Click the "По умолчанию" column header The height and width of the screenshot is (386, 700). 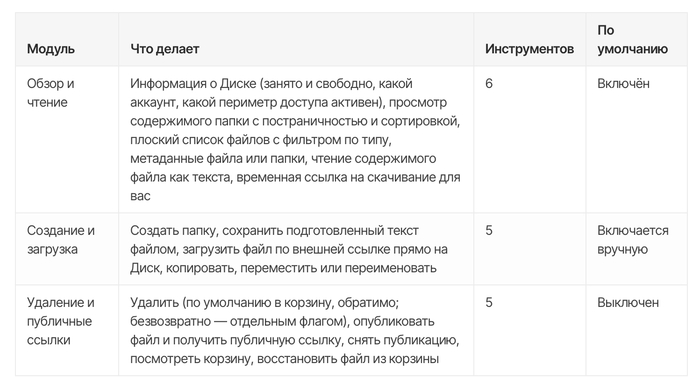point(633,39)
